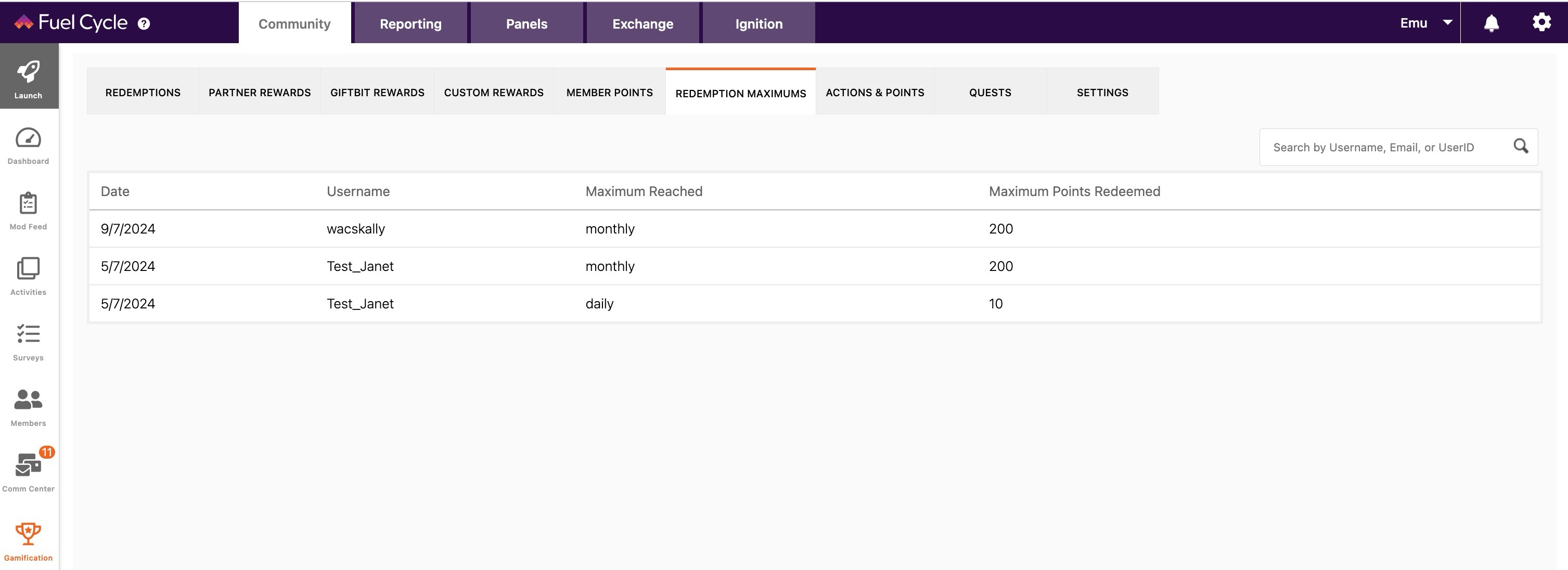Screen dimensions: 1568x570
Task: Select Test_Janet in the daily row
Action: (x=361, y=304)
